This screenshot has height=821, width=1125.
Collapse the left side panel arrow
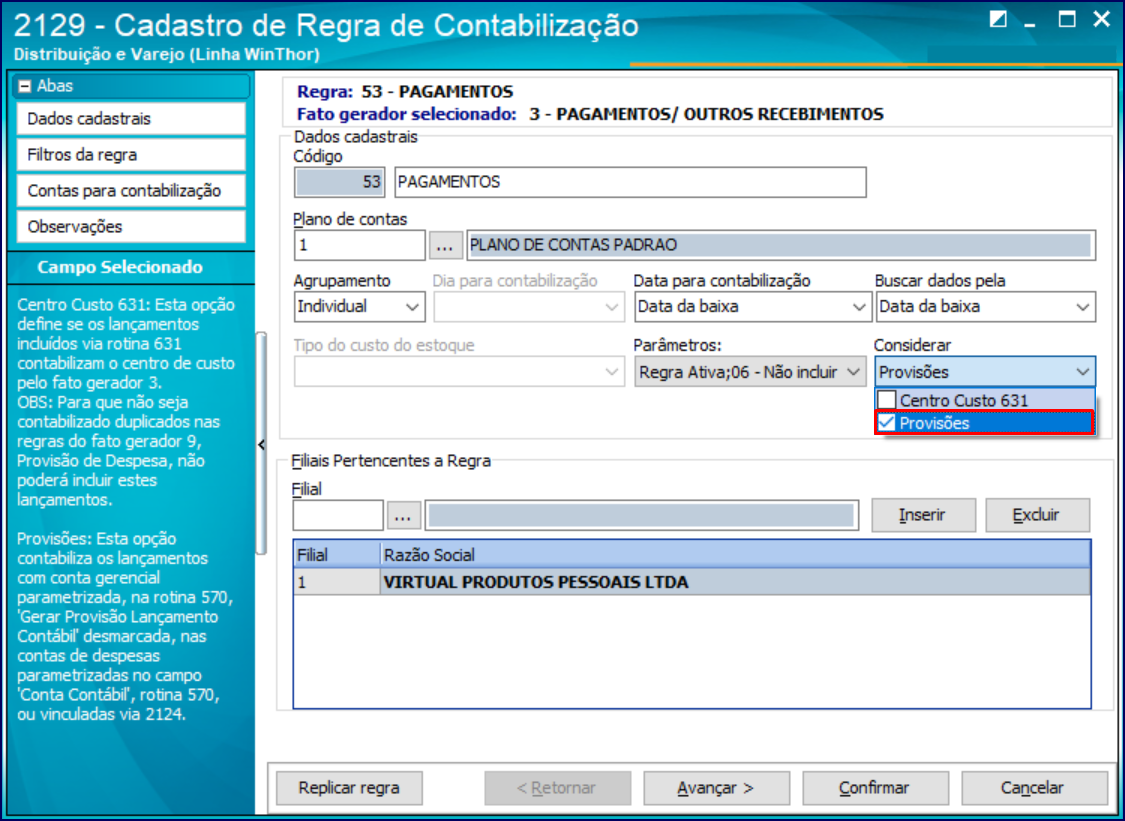(261, 445)
